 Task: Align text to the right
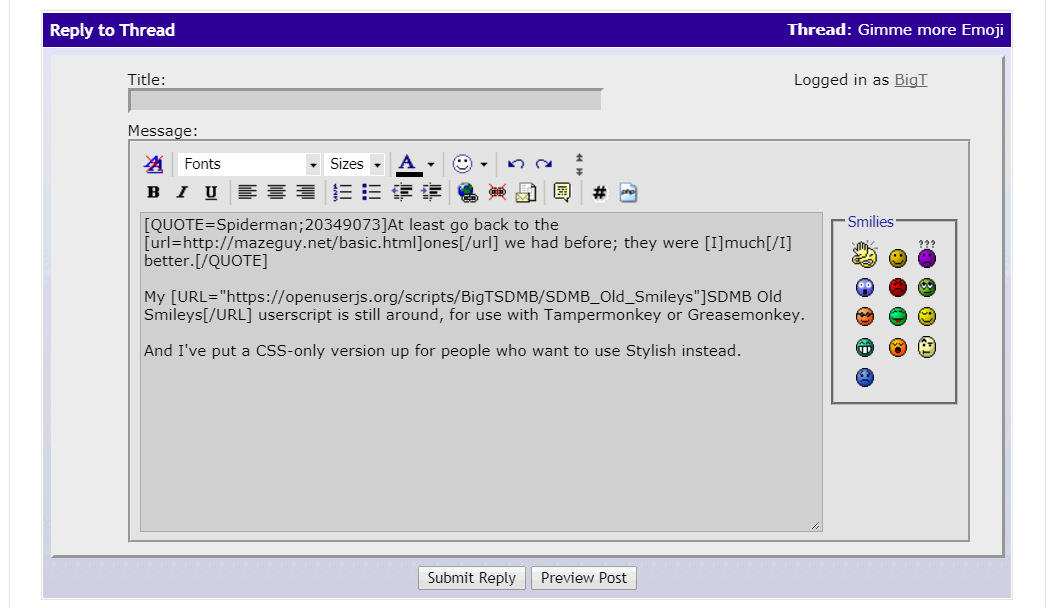click(306, 192)
